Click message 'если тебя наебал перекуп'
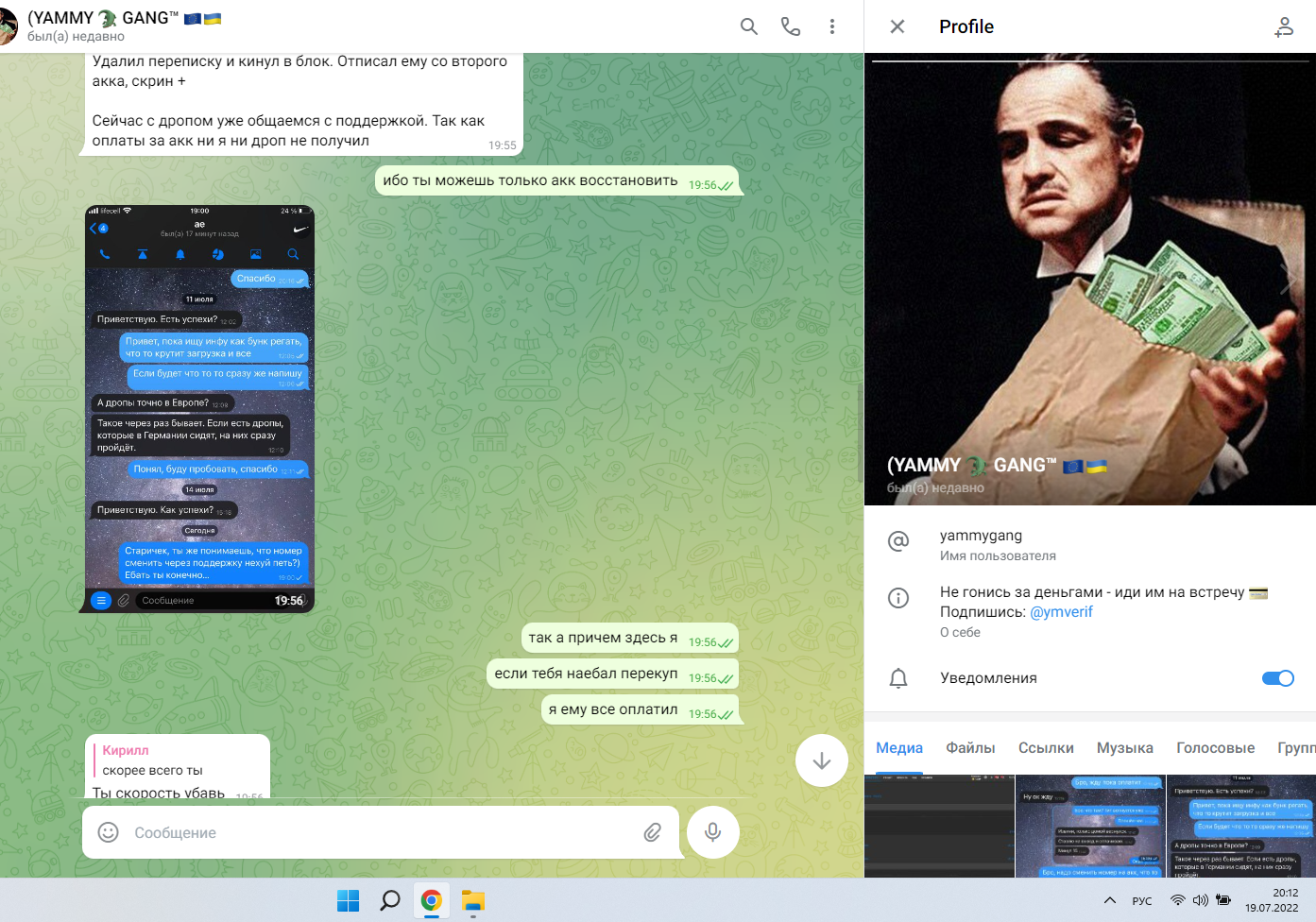 click(x=612, y=674)
